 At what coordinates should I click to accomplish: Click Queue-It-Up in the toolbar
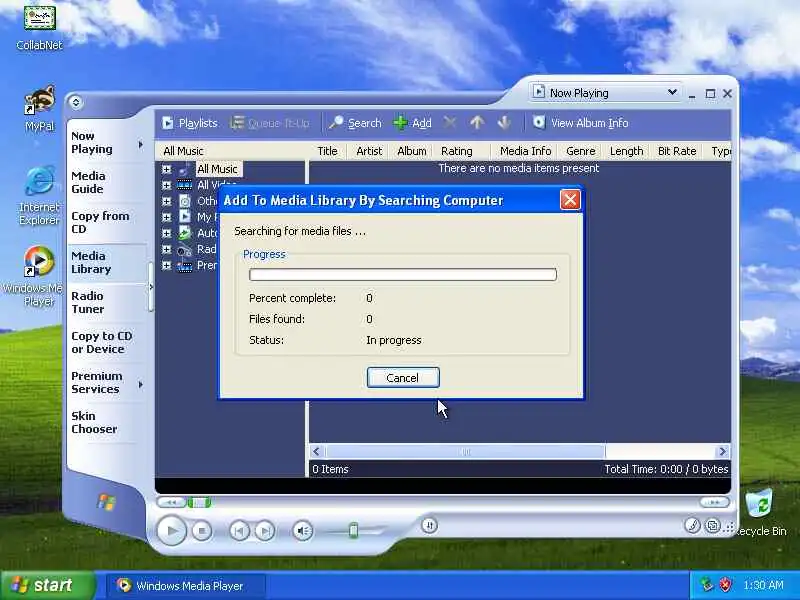coord(270,123)
